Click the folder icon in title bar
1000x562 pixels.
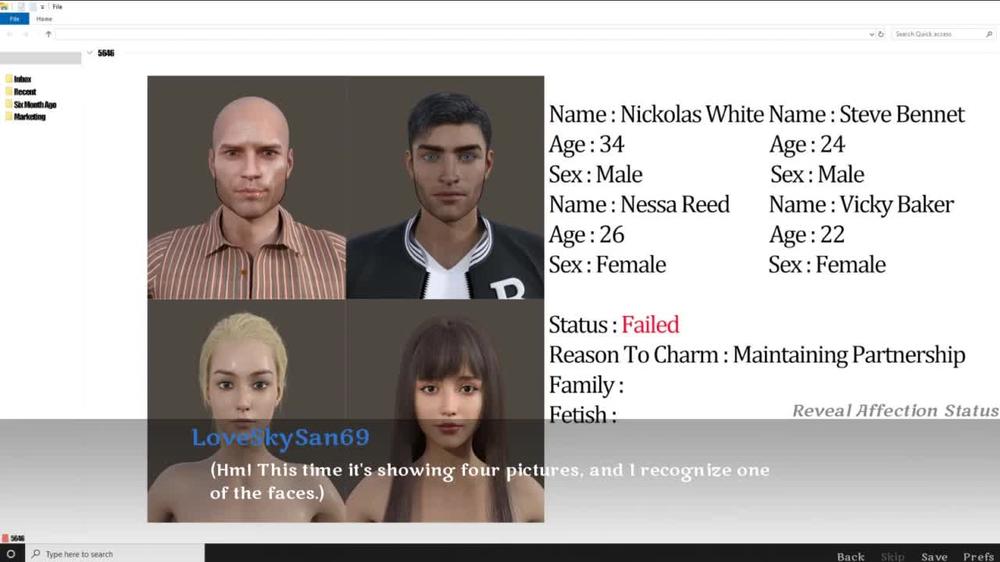(4, 6)
